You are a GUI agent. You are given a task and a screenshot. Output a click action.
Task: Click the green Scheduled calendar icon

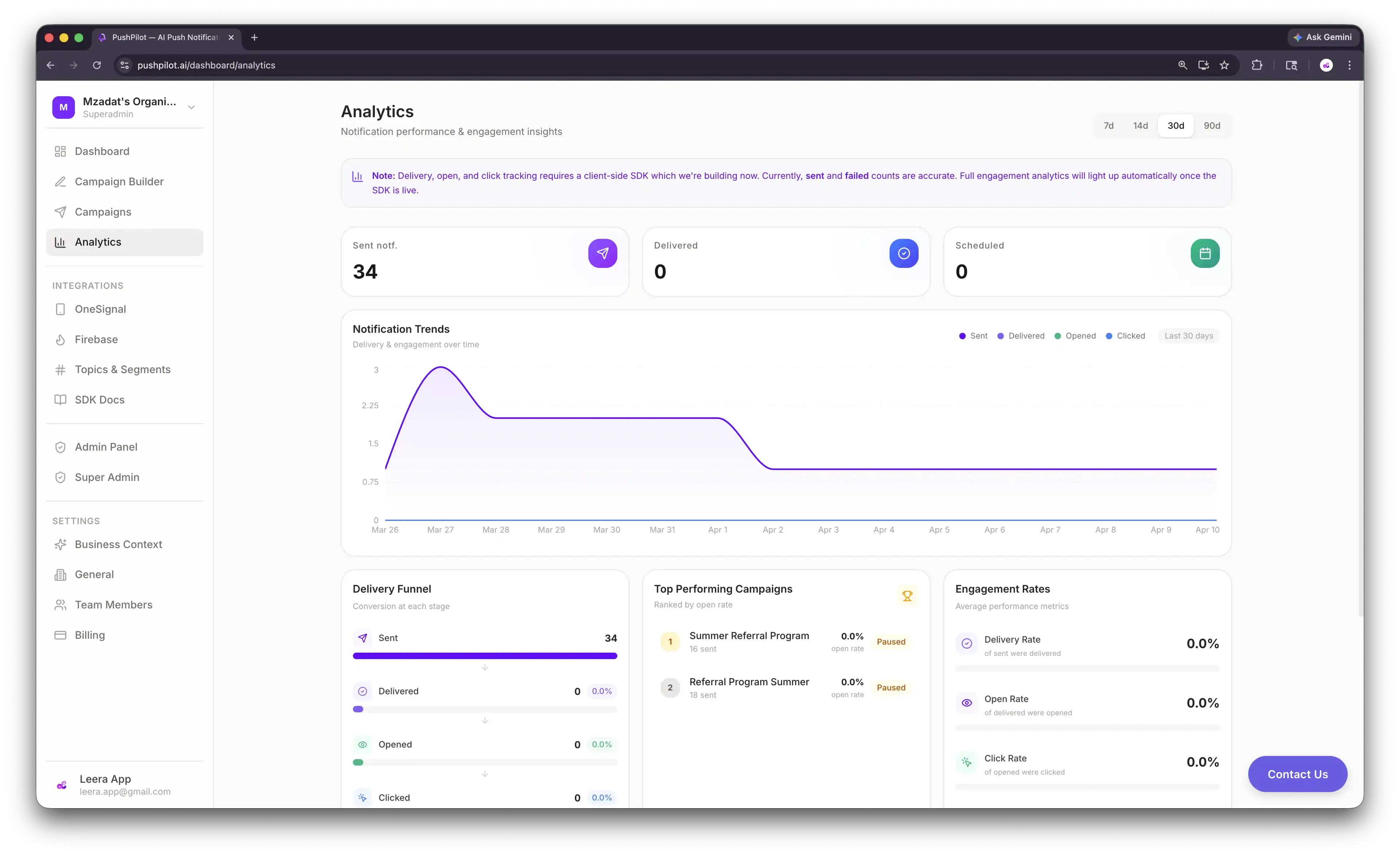1205,253
